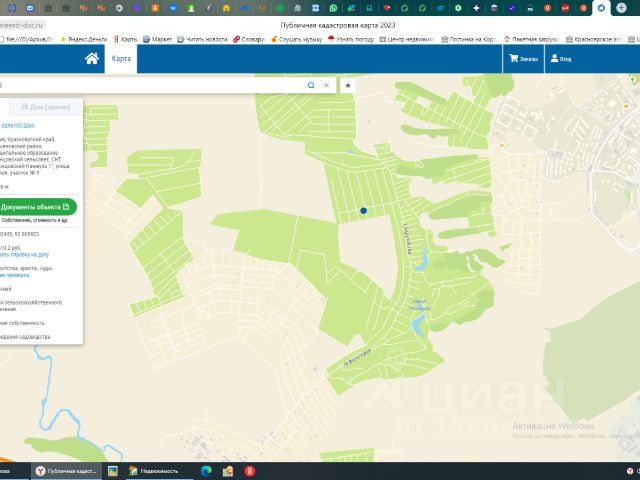Open Яндекс.Деньги bookmark
The height and width of the screenshot is (480, 640).
(82, 40)
